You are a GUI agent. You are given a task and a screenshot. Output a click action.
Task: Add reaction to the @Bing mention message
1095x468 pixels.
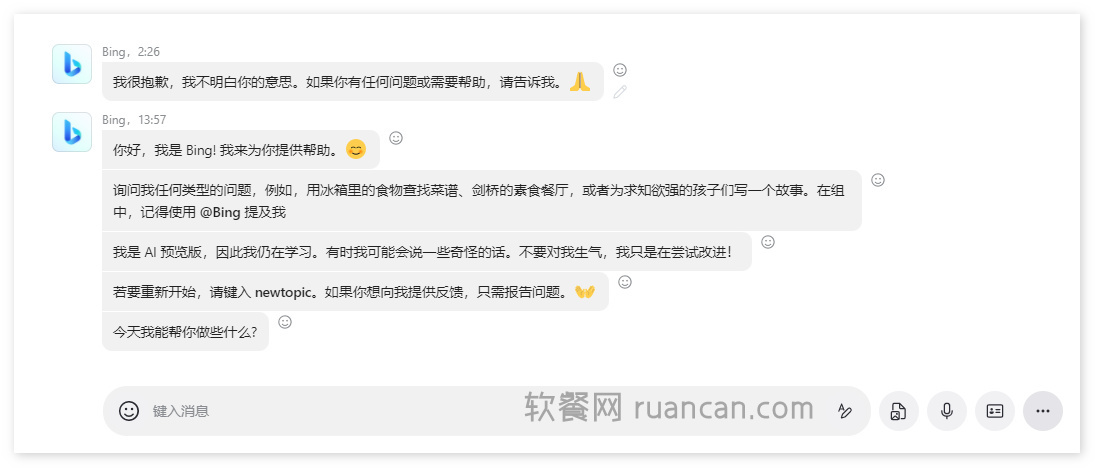point(878,180)
